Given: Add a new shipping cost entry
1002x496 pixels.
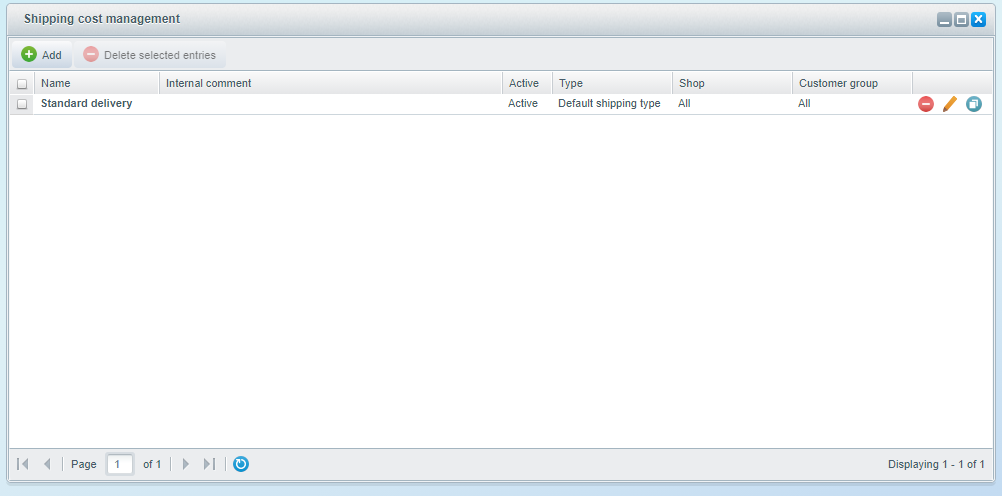Looking at the screenshot, I should tap(42, 55).
